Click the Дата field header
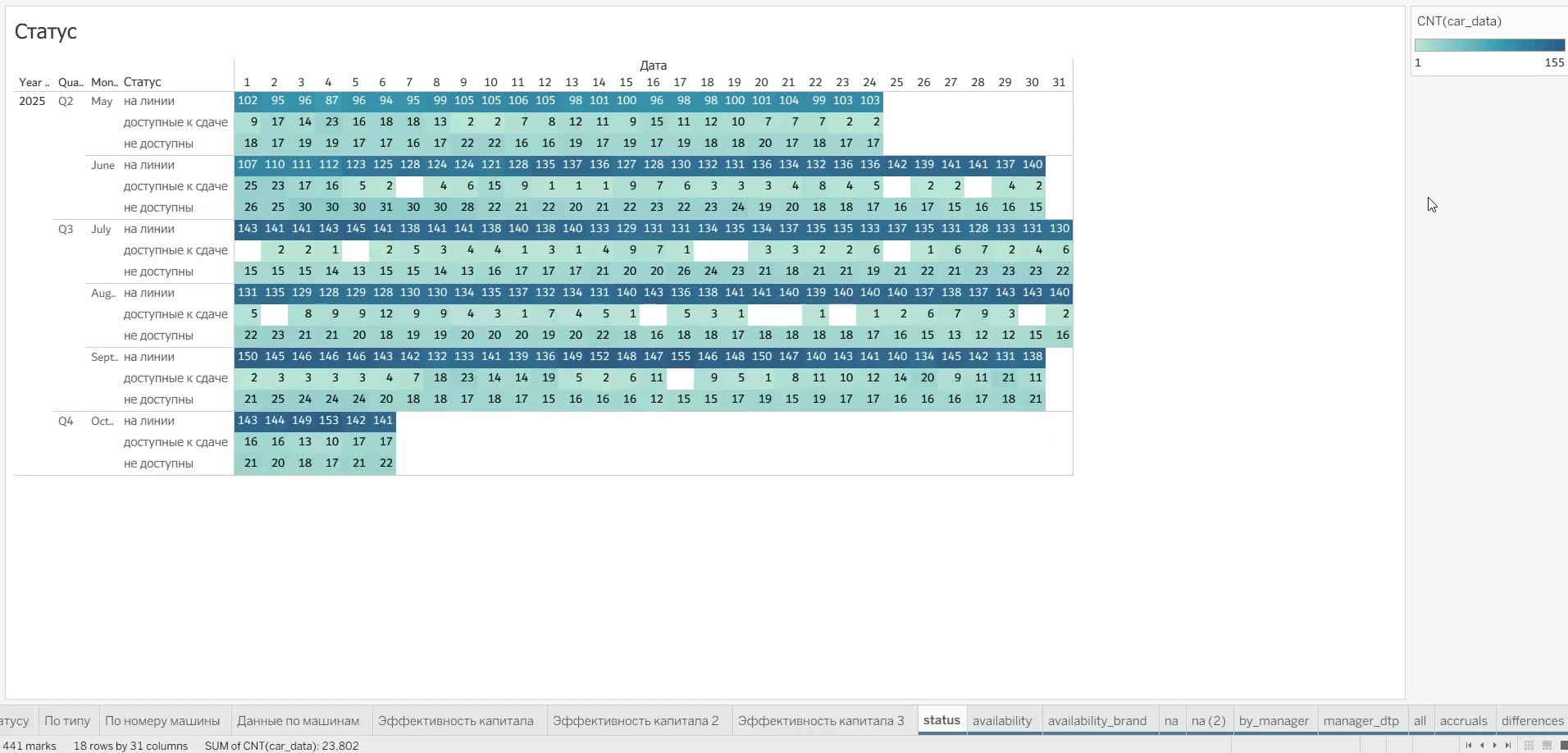 click(x=653, y=66)
